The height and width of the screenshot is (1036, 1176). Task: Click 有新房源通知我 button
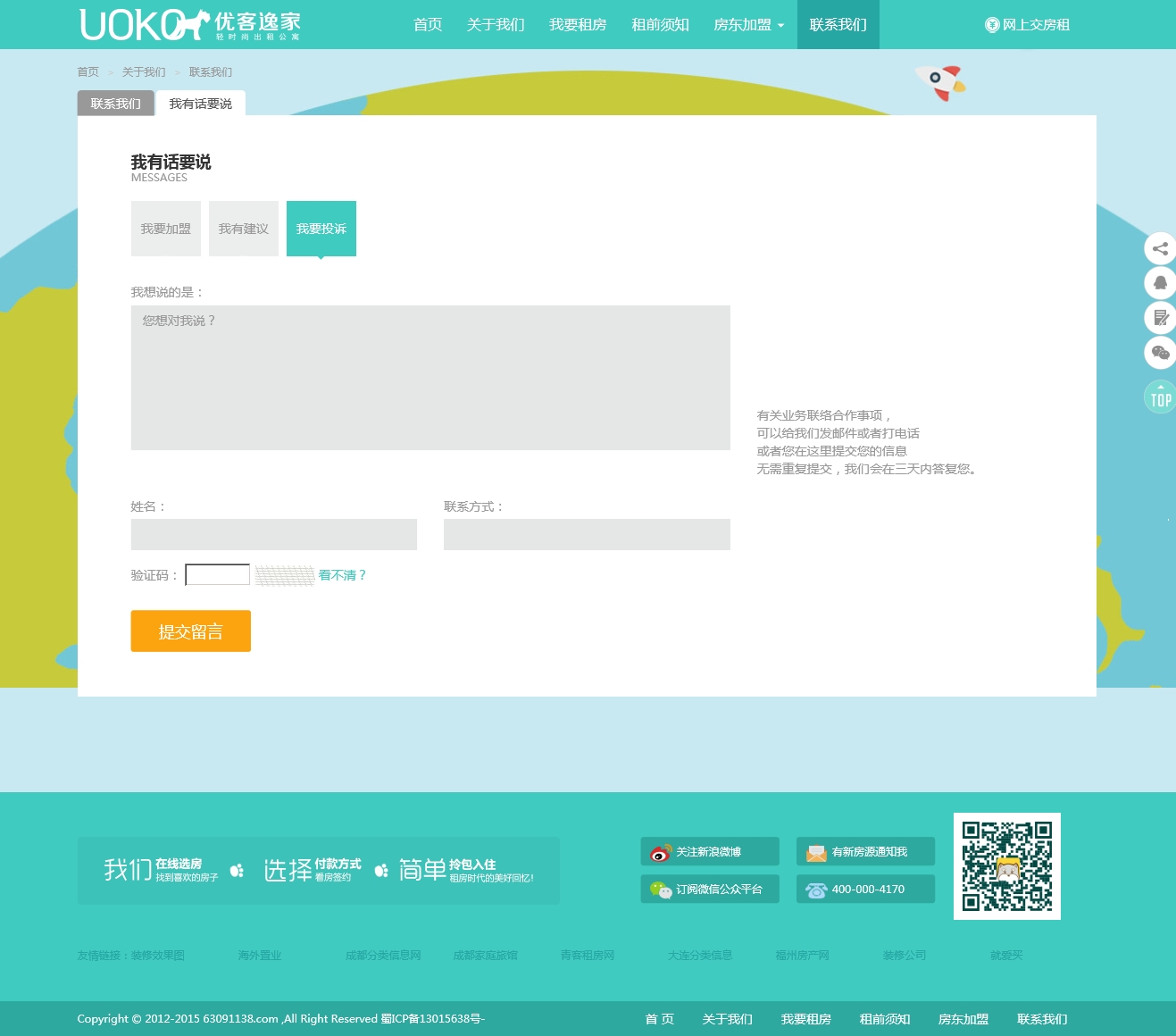pyautogui.click(x=865, y=852)
